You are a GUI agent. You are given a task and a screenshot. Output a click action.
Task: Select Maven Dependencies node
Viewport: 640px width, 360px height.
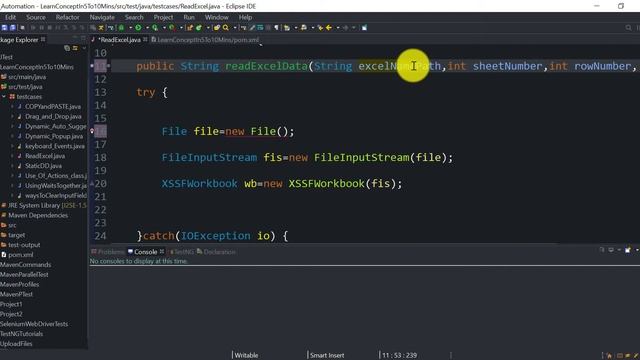[x=38, y=215]
